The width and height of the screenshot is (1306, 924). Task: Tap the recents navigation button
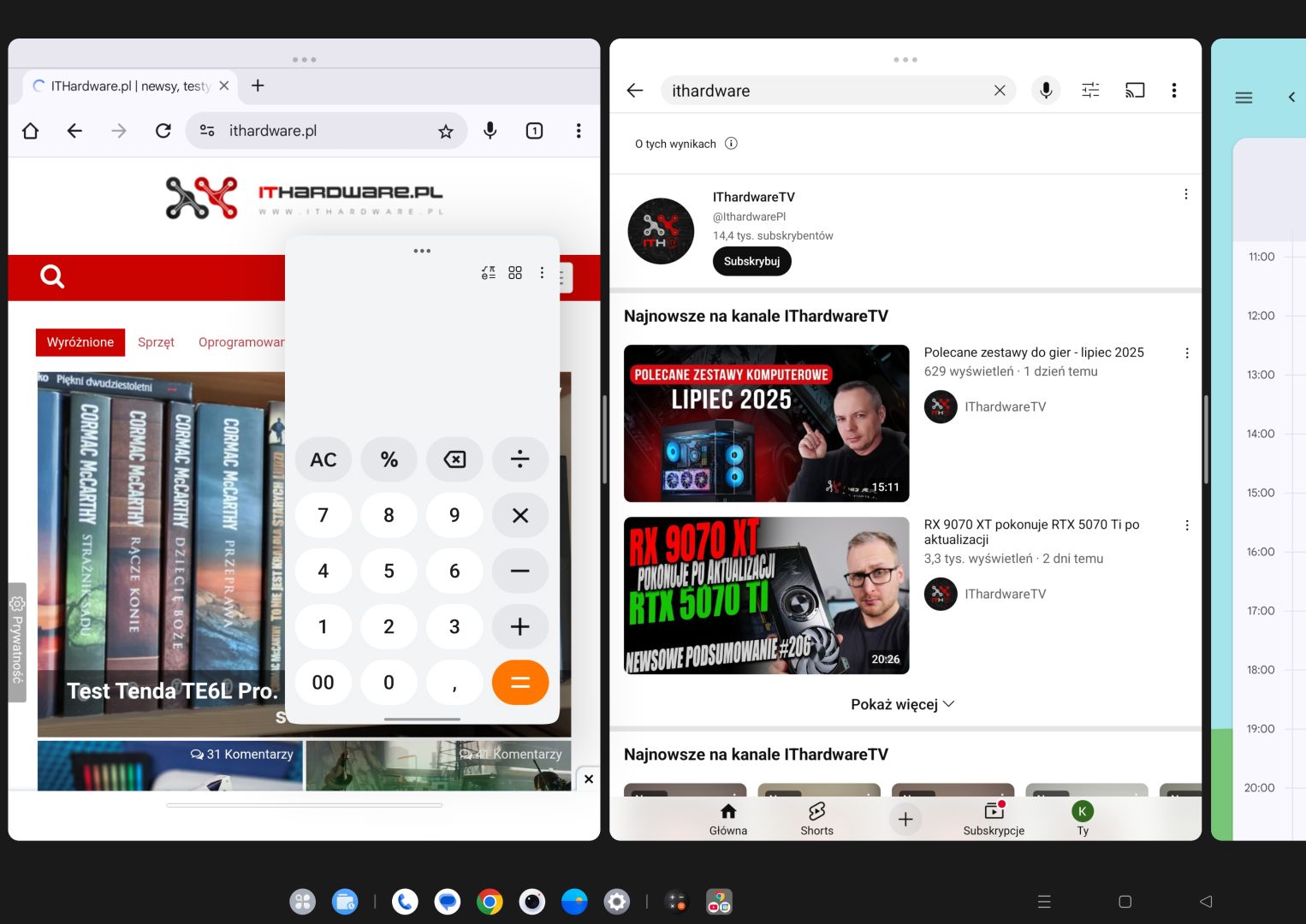click(1044, 901)
